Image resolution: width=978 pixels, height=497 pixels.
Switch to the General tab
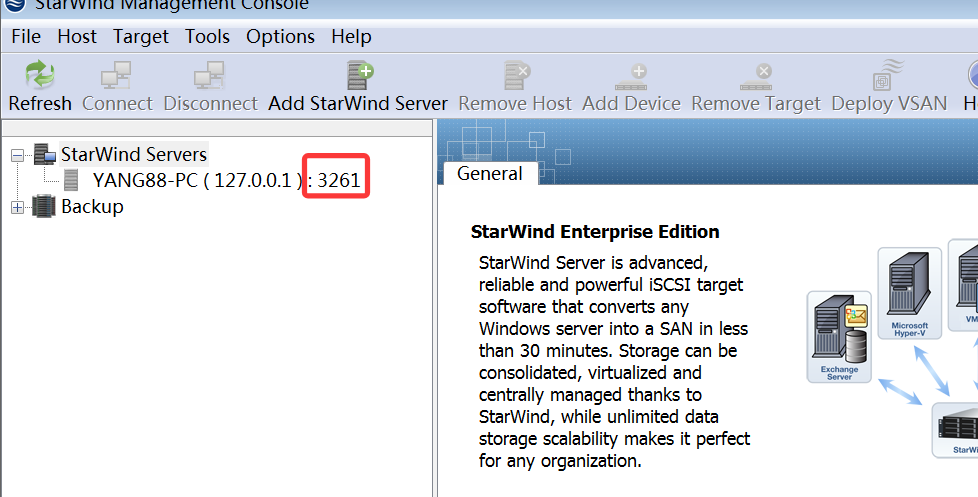tap(490, 173)
